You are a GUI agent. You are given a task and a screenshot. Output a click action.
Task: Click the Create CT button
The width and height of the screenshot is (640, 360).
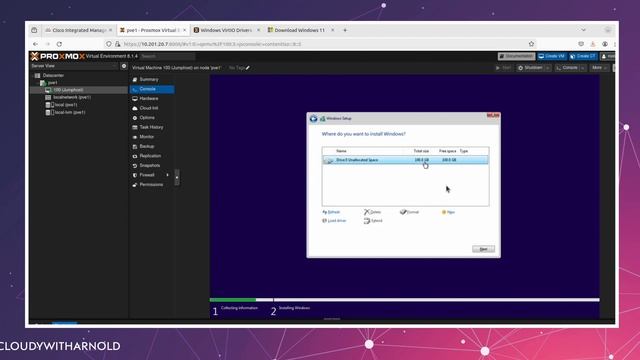coord(583,56)
